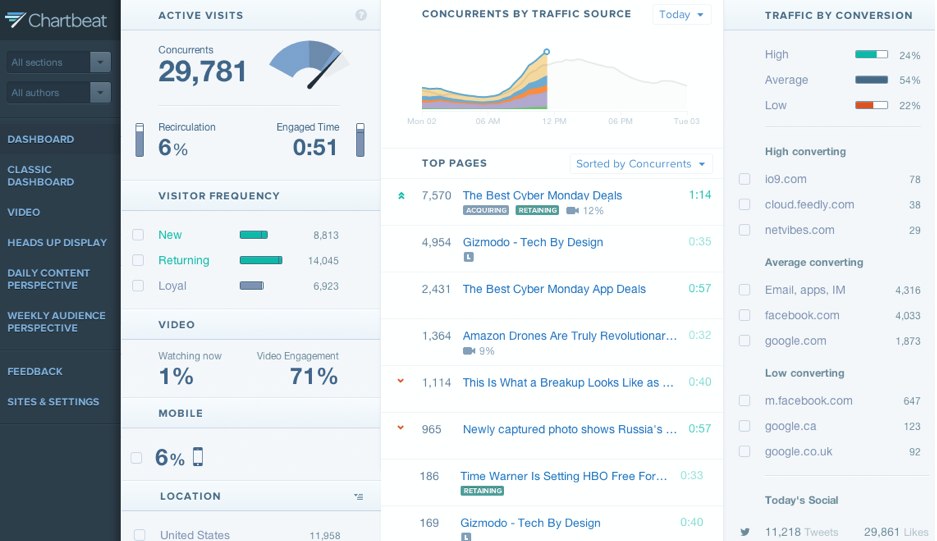The image size is (937, 541).
Task: Open Time Warner Is Setting HBO Free
Action: click(x=564, y=476)
